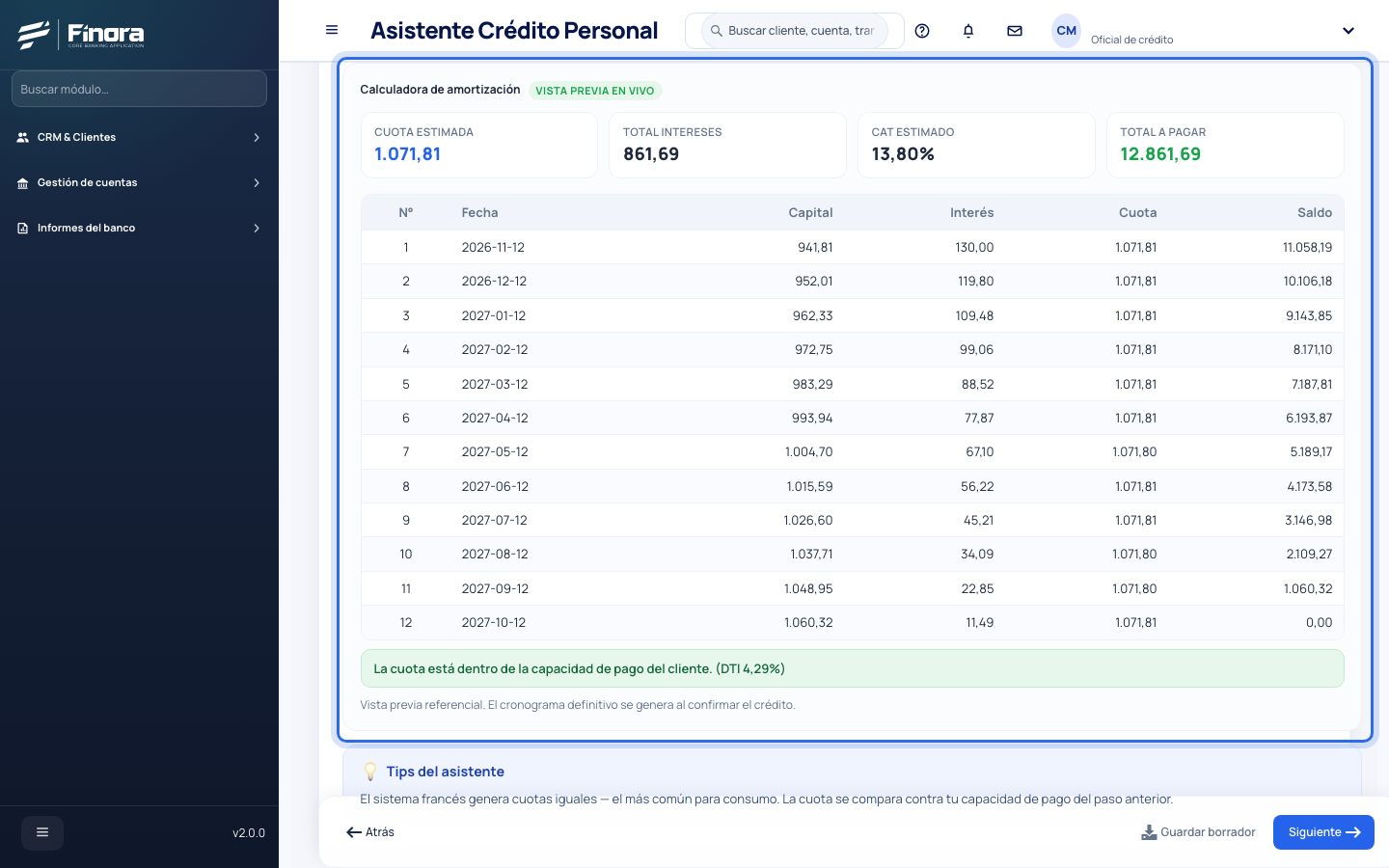Click the Gestión de cuentas bank icon
Screen dimensions: 1389x868
(x=23, y=183)
